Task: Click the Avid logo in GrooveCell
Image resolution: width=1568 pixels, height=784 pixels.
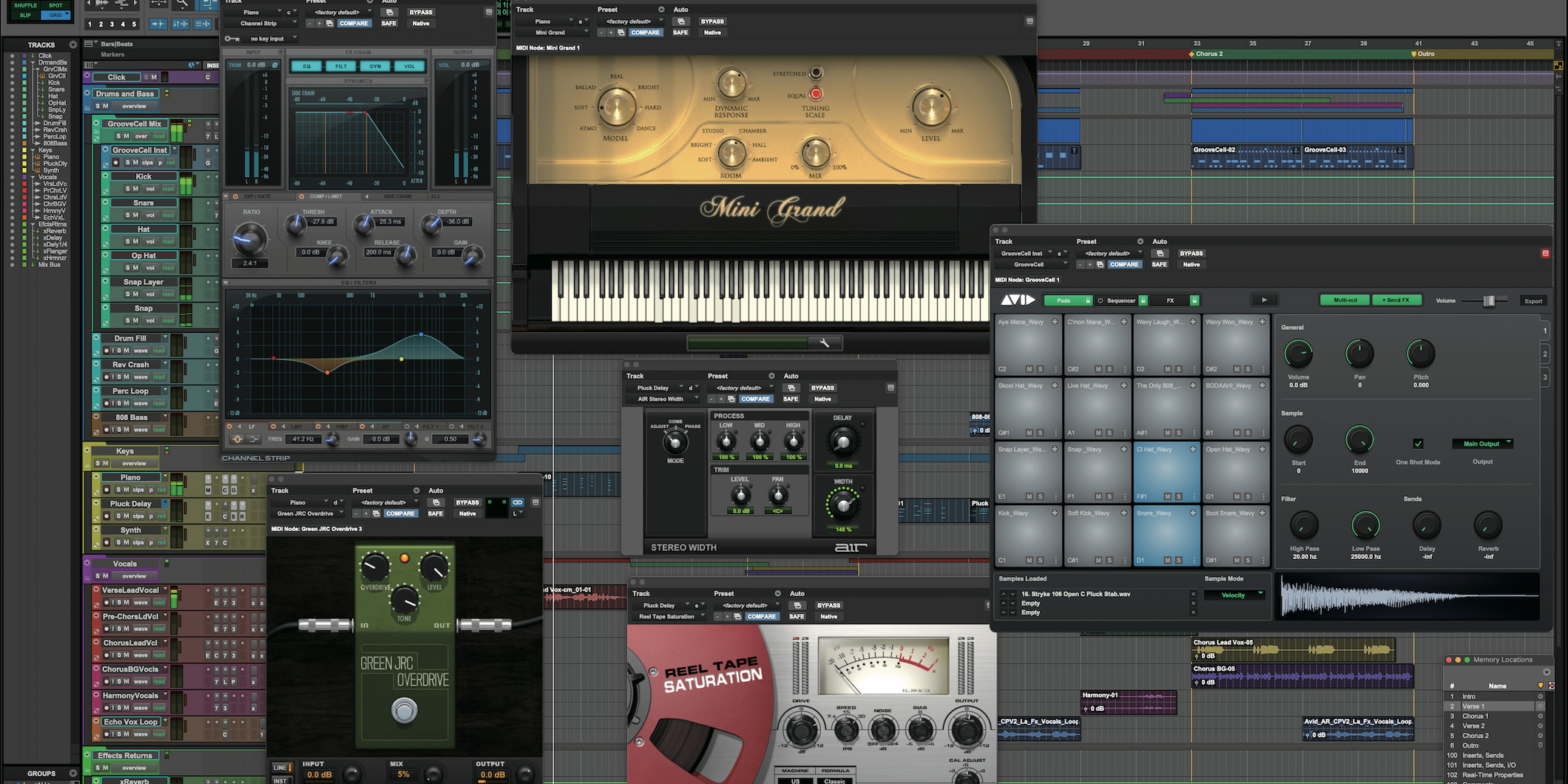Action: pyautogui.click(x=1018, y=300)
